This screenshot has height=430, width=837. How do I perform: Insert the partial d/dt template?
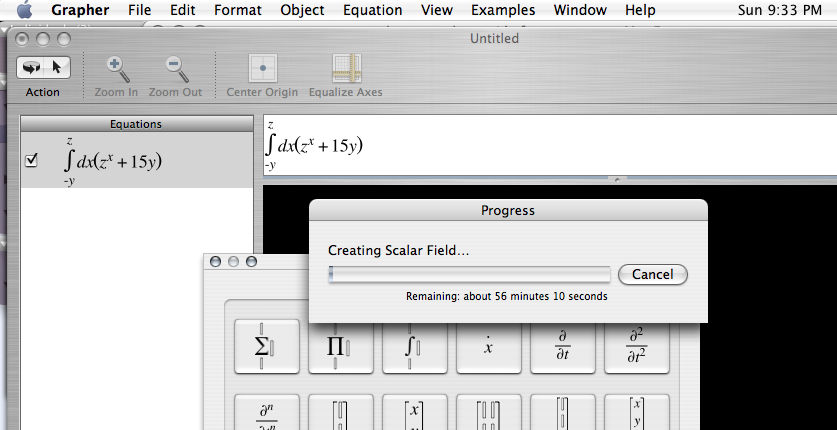[x=563, y=347]
